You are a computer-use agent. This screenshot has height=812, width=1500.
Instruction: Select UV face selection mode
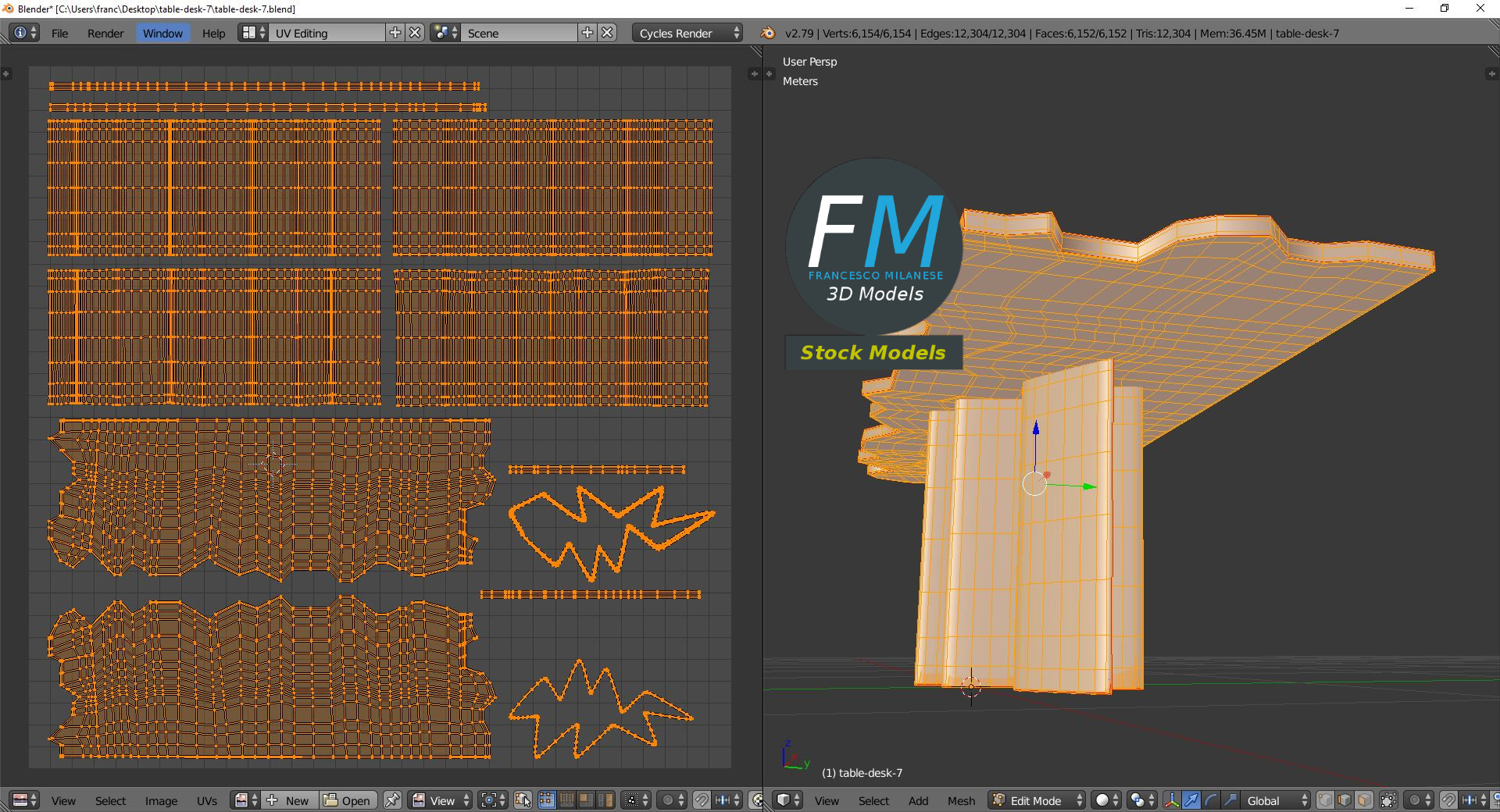[586, 800]
